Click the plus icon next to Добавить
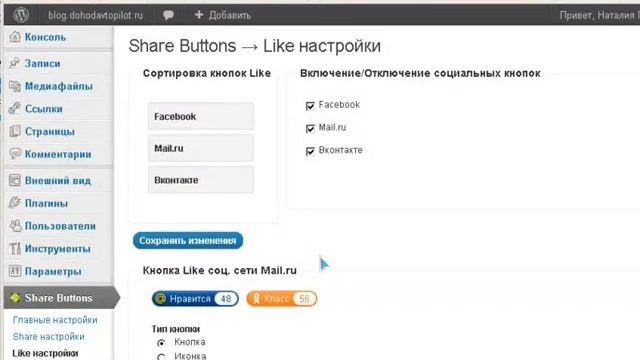 [x=199, y=15]
